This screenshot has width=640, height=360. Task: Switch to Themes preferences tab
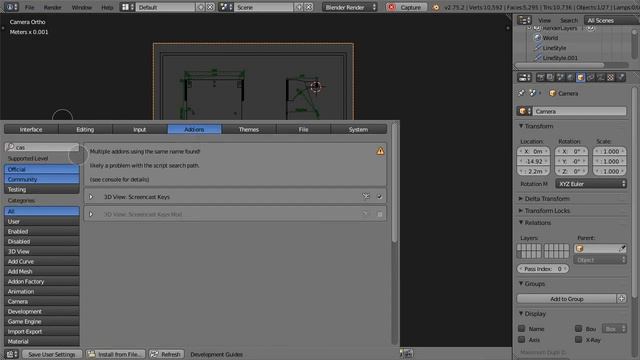249,129
